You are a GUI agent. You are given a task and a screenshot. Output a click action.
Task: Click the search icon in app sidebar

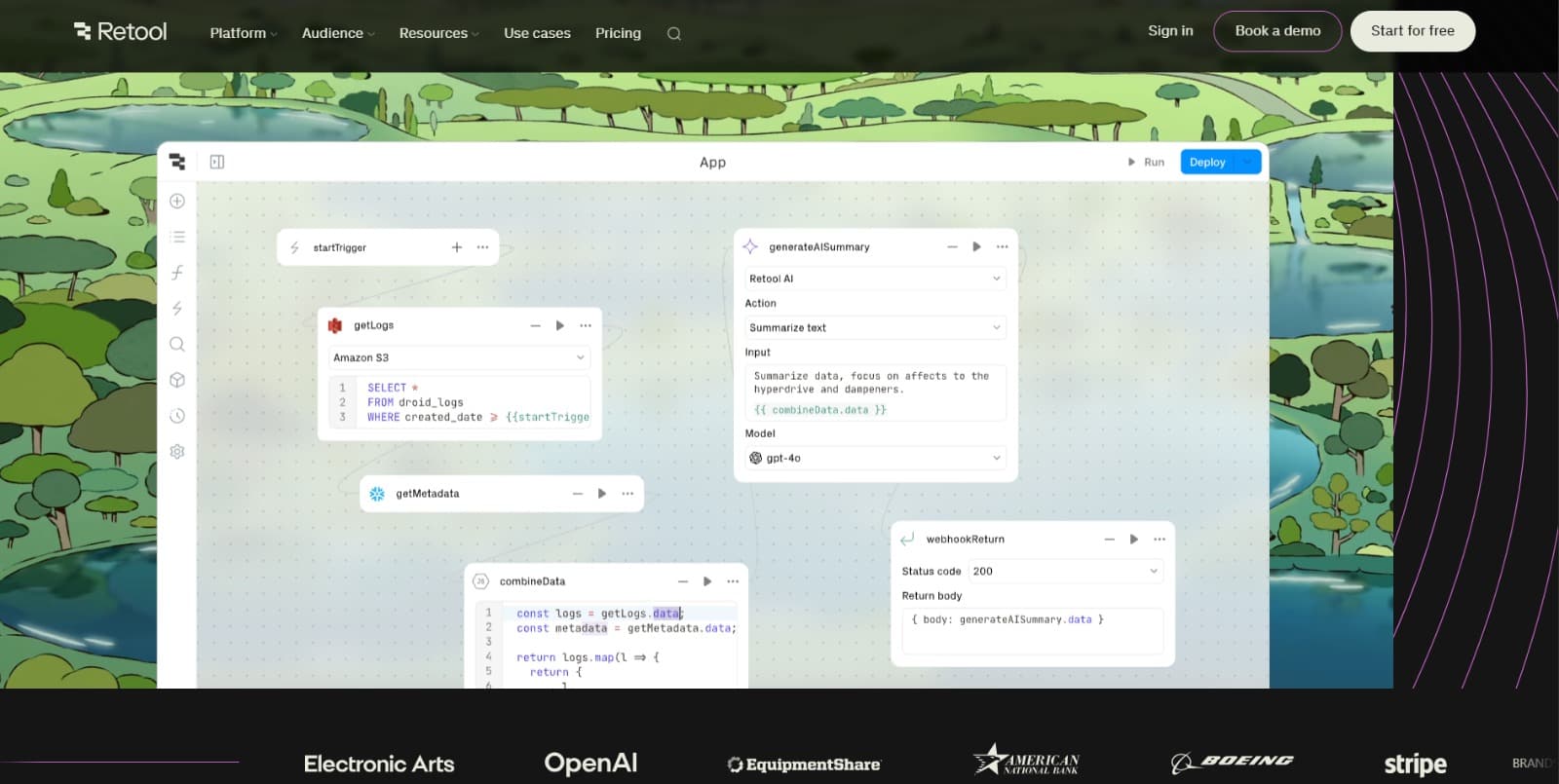point(177,344)
